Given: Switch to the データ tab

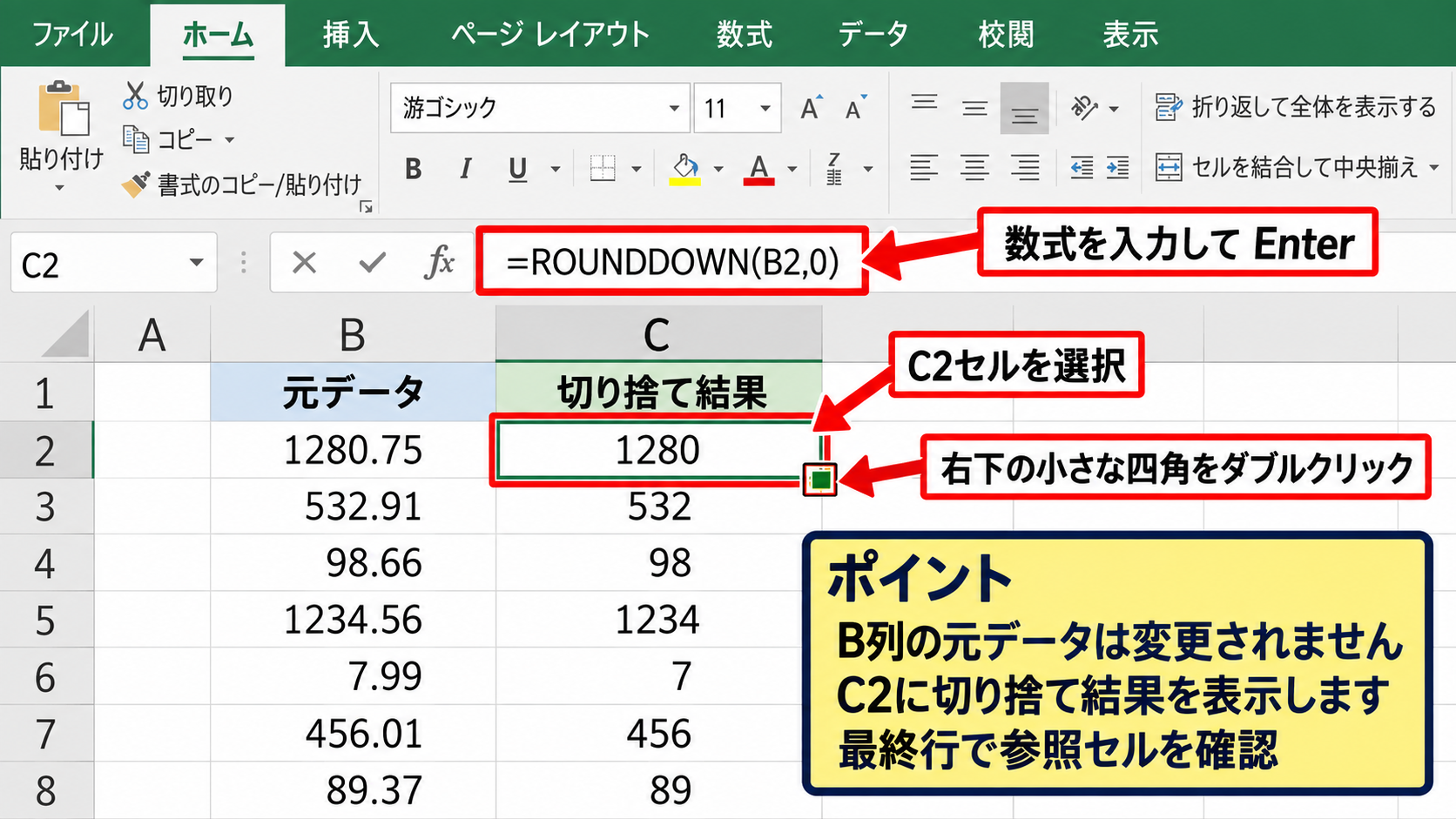Looking at the screenshot, I should tap(873, 35).
